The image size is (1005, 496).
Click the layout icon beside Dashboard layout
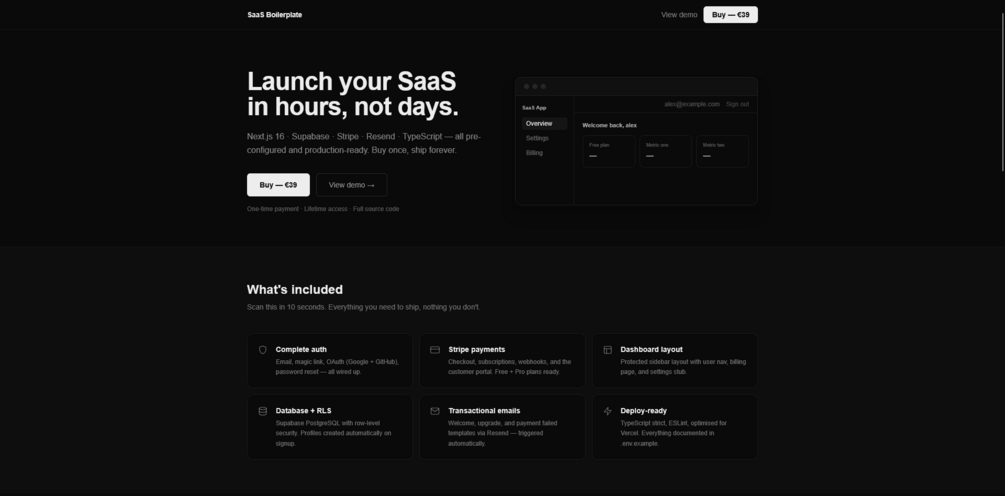608,350
